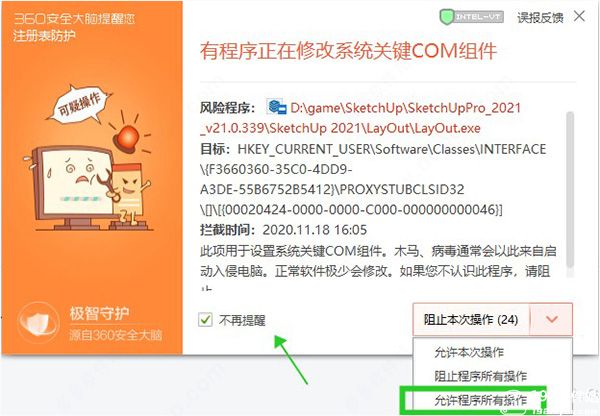
Task: Close the 360 alert dialog
Action: click(579, 16)
